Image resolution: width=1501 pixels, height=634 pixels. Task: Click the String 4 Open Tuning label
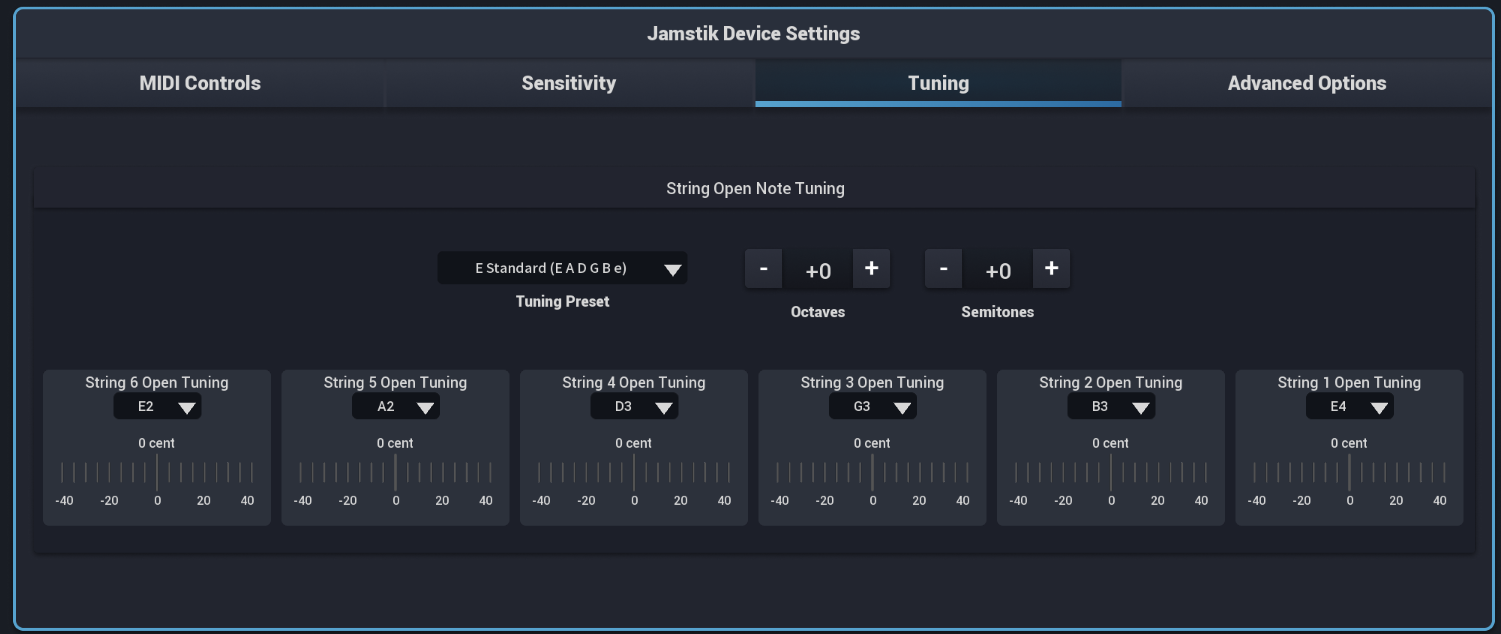pyautogui.click(x=634, y=382)
